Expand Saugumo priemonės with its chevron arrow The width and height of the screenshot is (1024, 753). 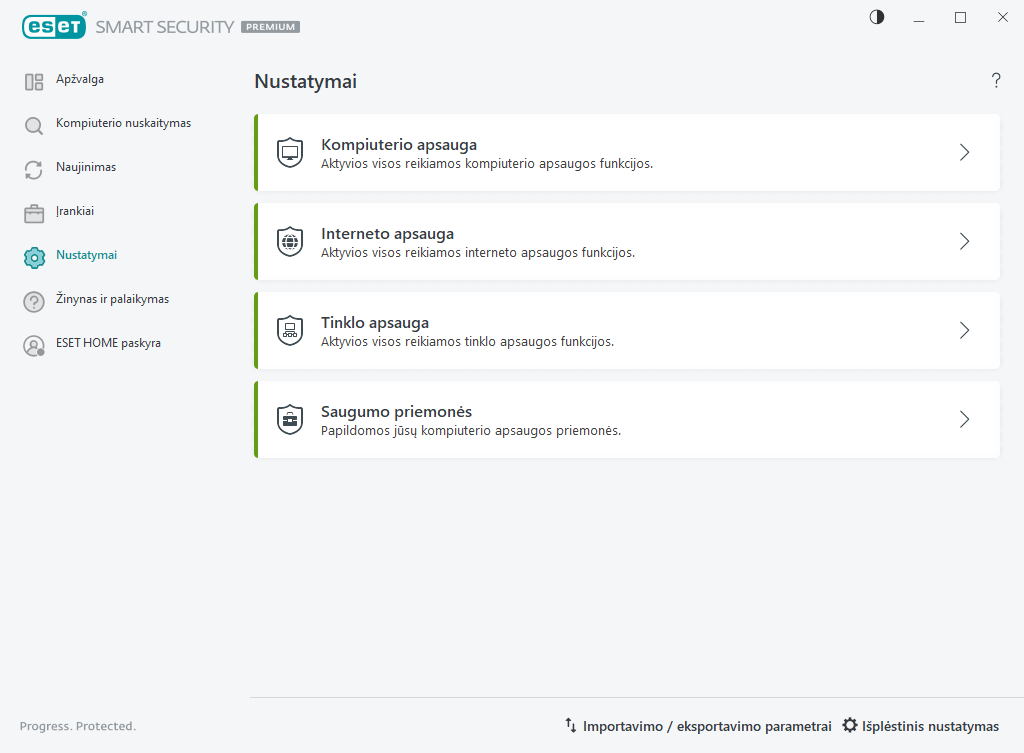tap(964, 420)
